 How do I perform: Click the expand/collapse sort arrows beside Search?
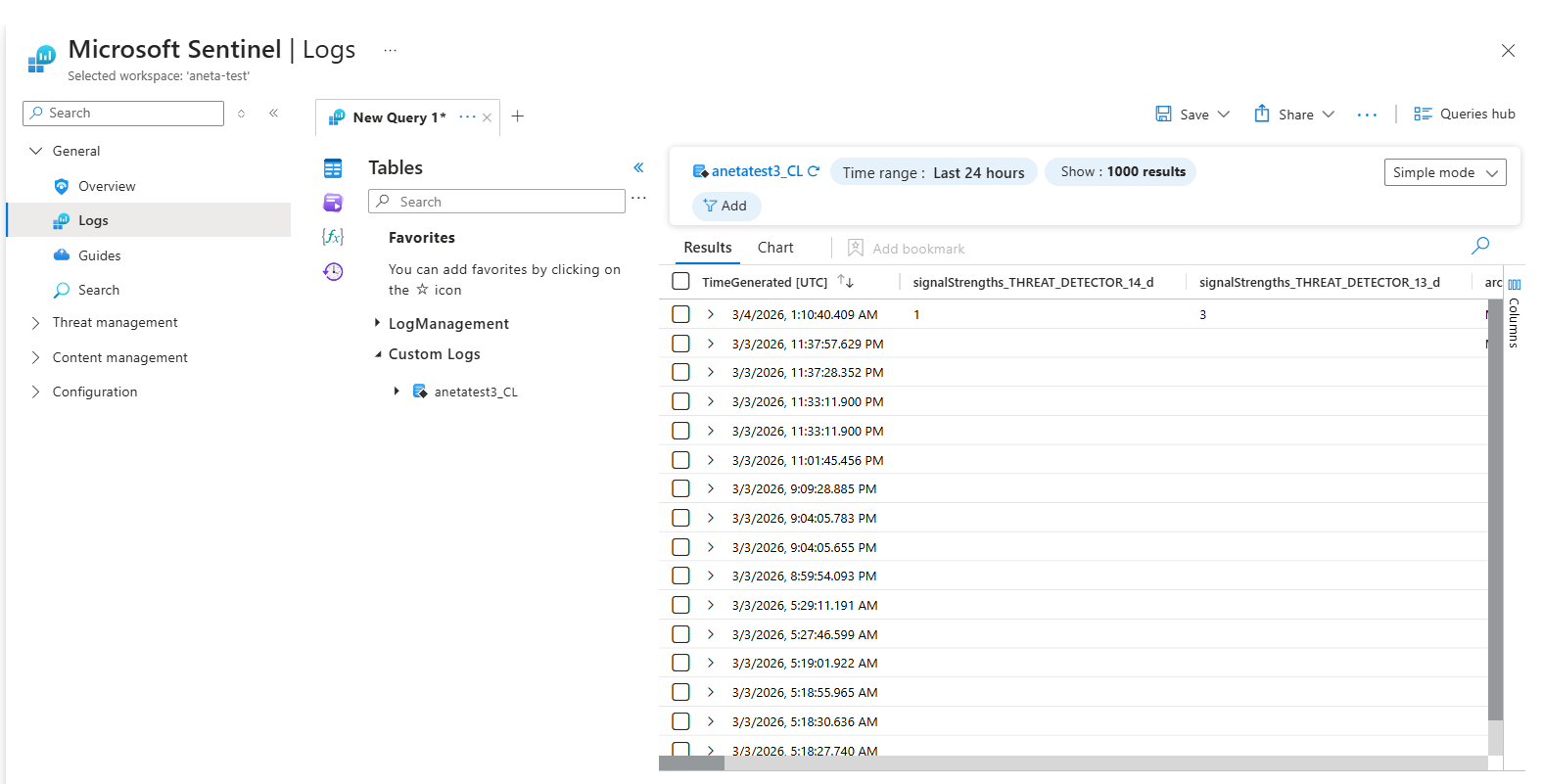click(241, 114)
